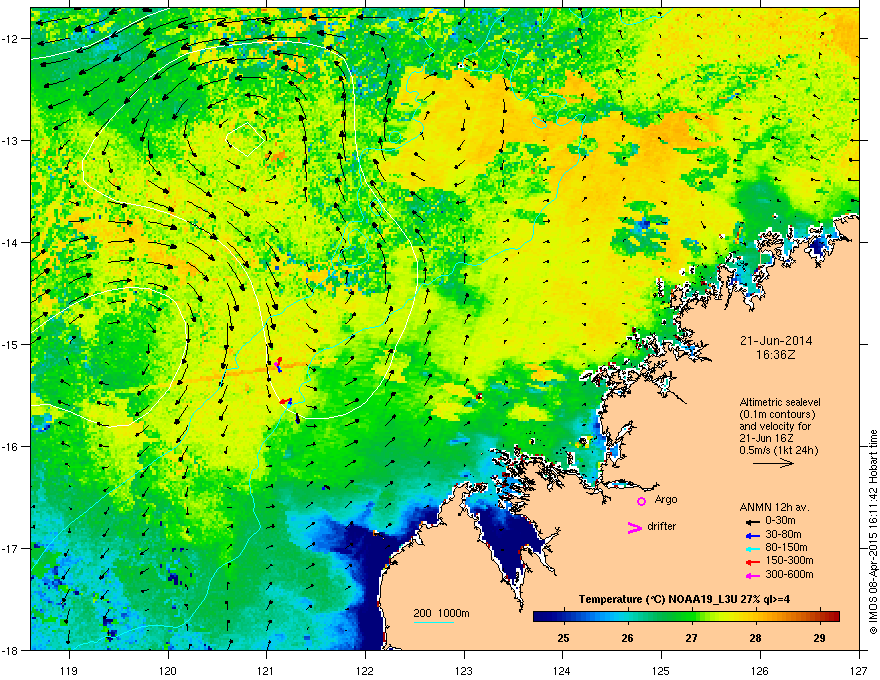This screenshot has width=880, height=680.
Task: Click the magenta drifter arrowhead symbol in legend
Action: (x=635, y=527)
